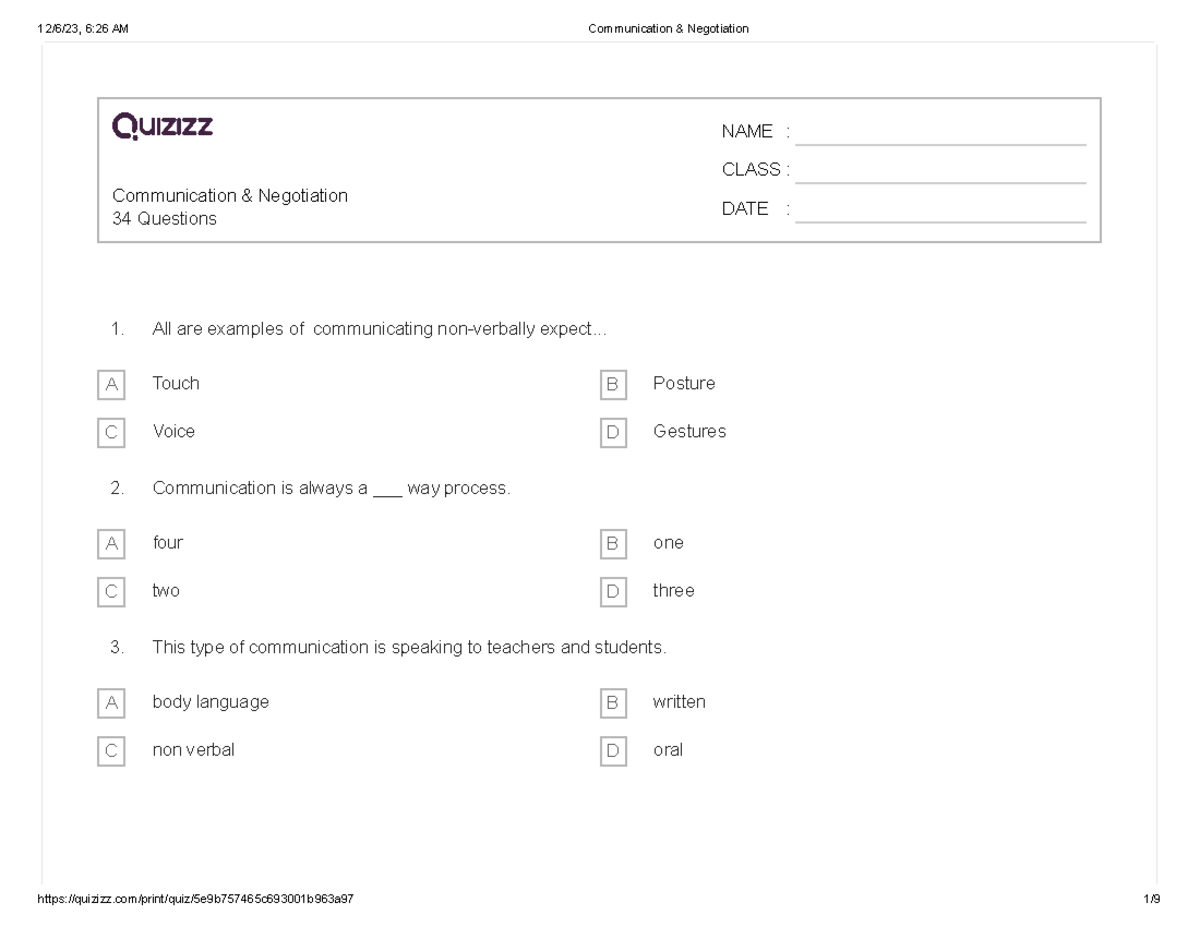Click question 2 text about way process

tap(331, 489)
